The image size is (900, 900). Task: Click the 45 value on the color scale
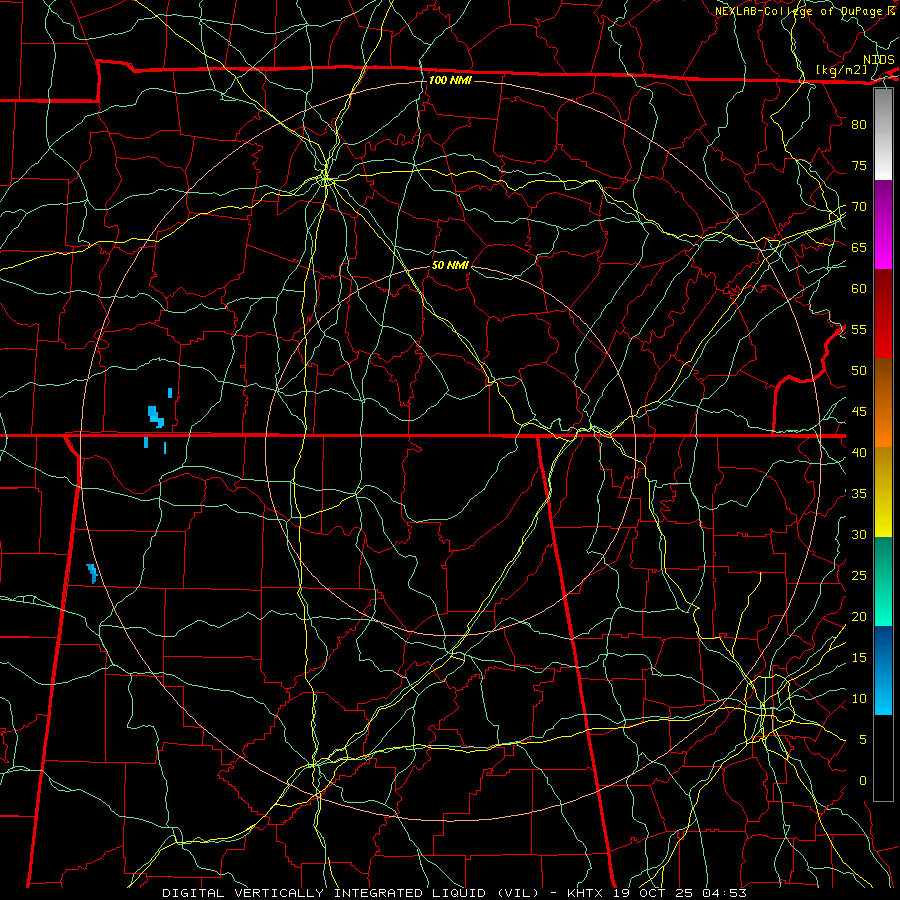pos(859,412)
